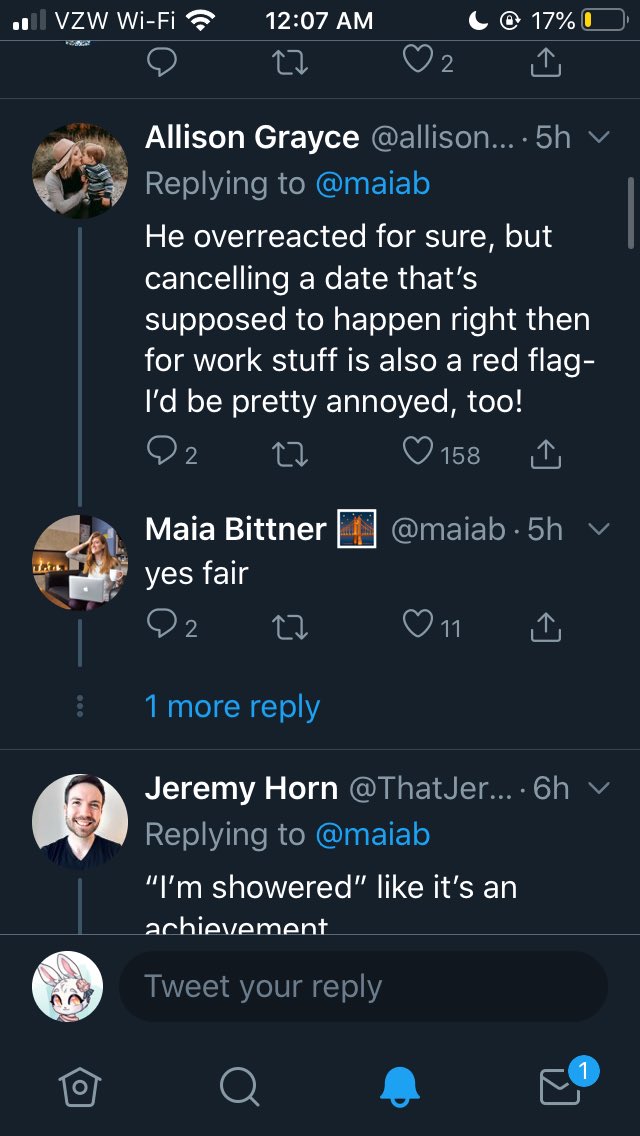Screen dimensions: 640x1136
Task: Retweet Maia Bittner's "yes fair" reply
Action: tap(290, 627)
